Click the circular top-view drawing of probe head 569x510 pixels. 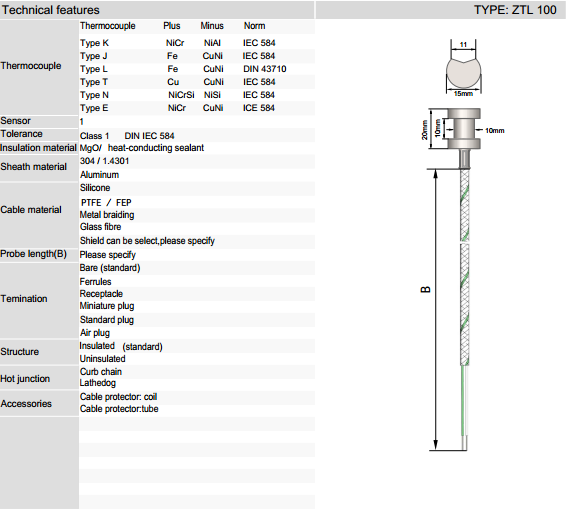pyautogui.click(x=463, y=74)
